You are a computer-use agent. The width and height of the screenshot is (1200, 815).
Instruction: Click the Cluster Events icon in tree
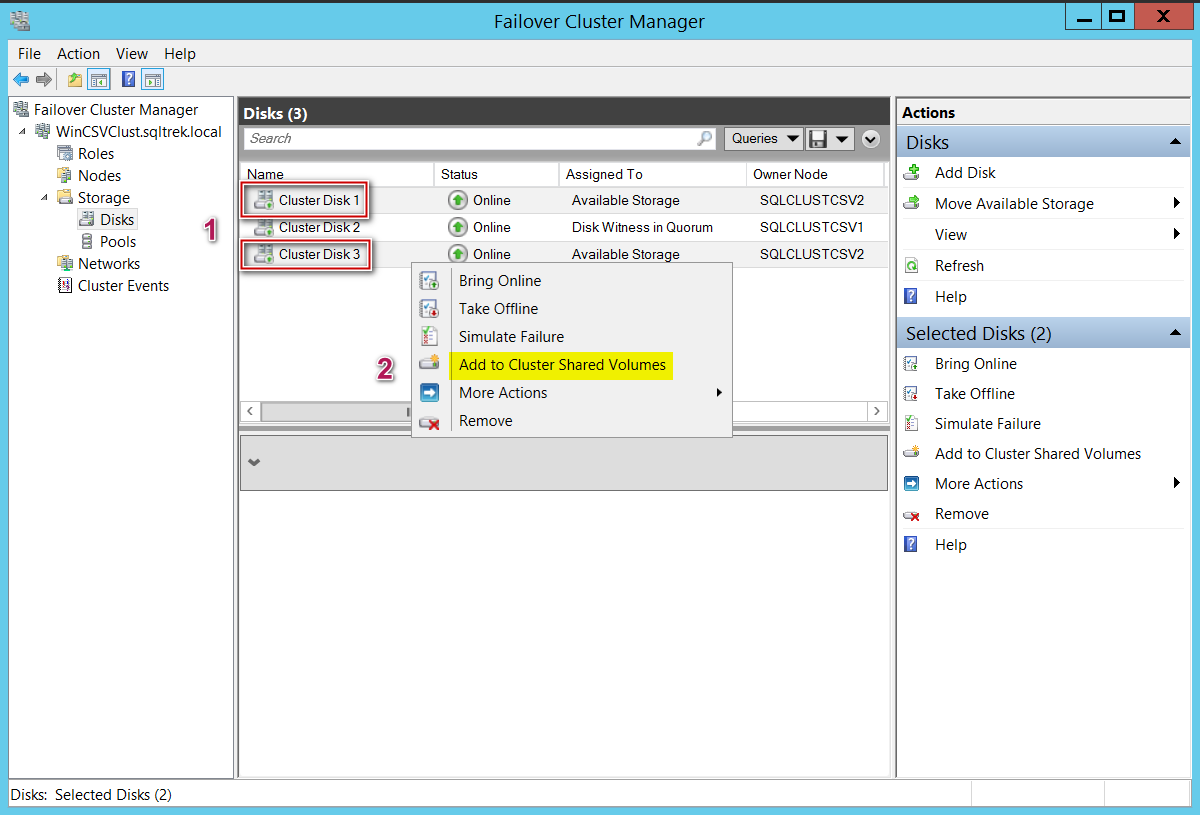coord(65,286)
